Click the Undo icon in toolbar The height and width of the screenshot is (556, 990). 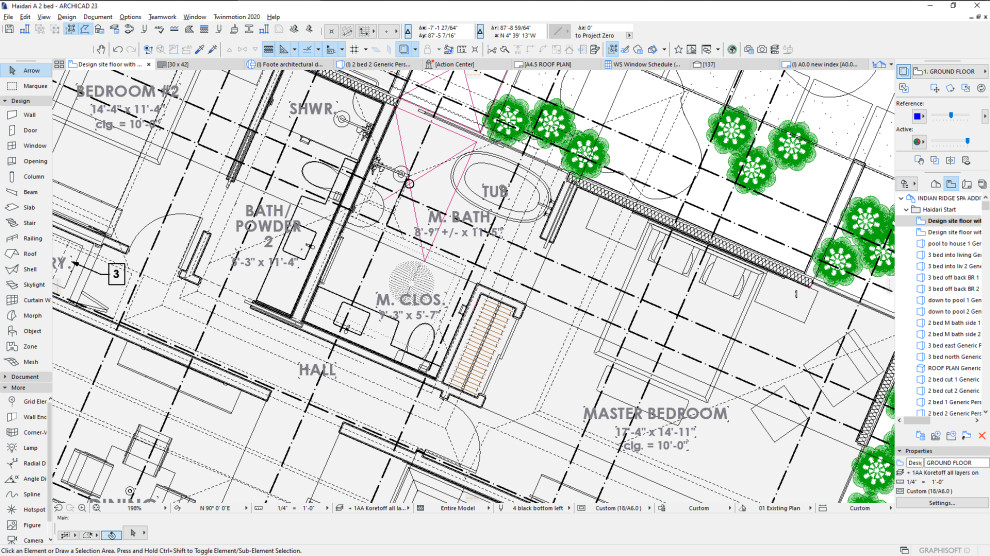117,49
